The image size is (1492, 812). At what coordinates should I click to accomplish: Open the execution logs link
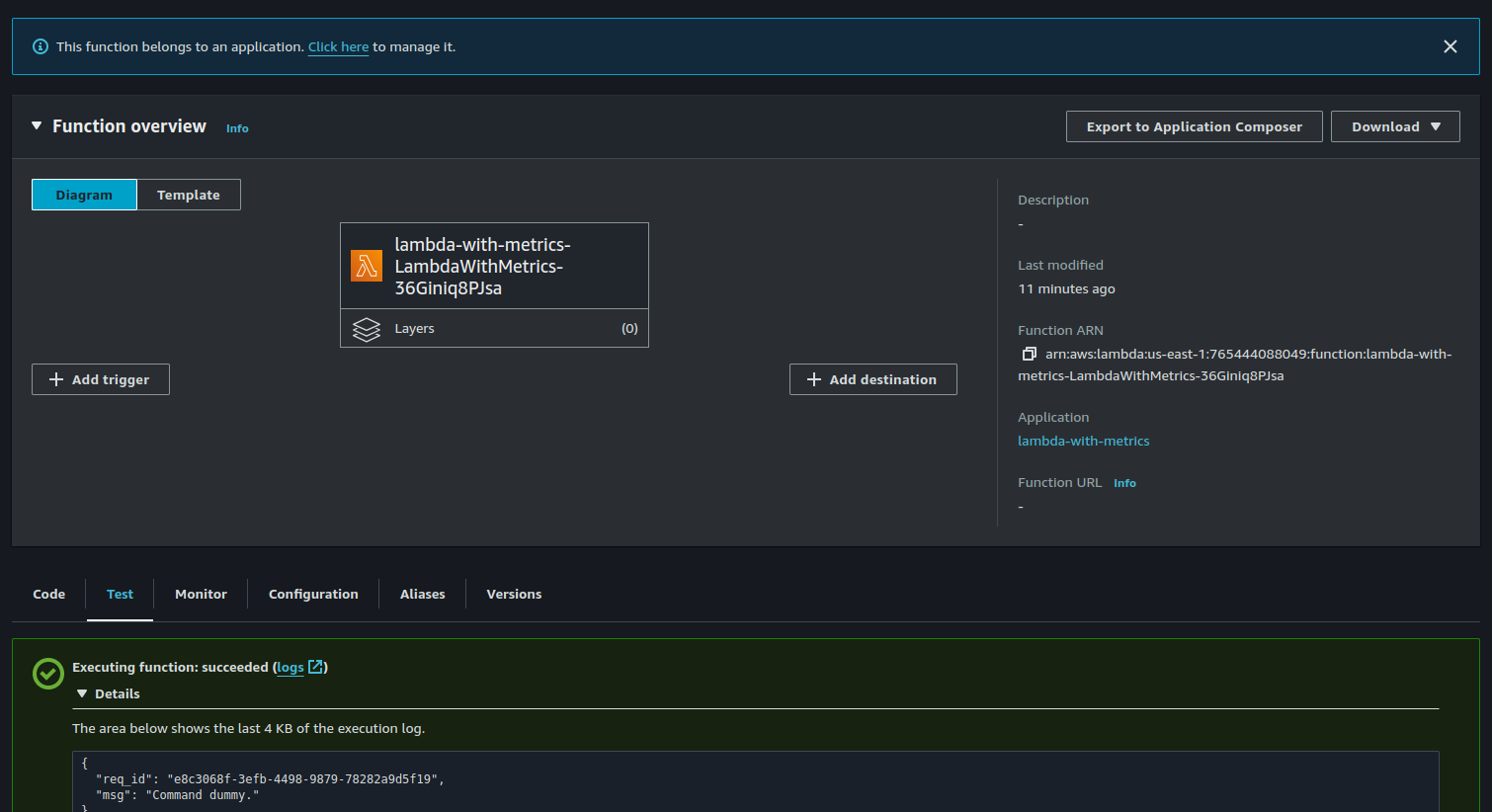point(299,668)
